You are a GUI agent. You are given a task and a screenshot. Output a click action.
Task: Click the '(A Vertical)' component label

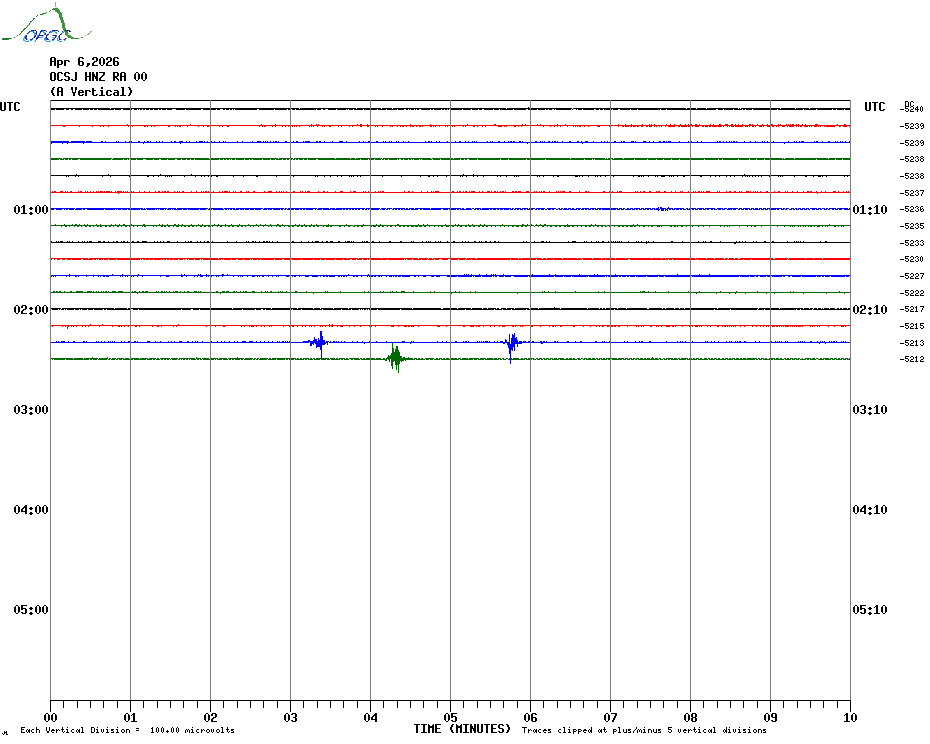91,91
